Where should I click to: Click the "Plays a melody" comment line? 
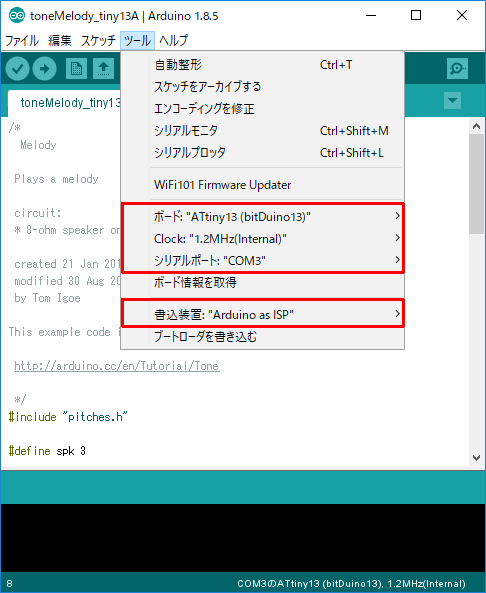point(56,179)
